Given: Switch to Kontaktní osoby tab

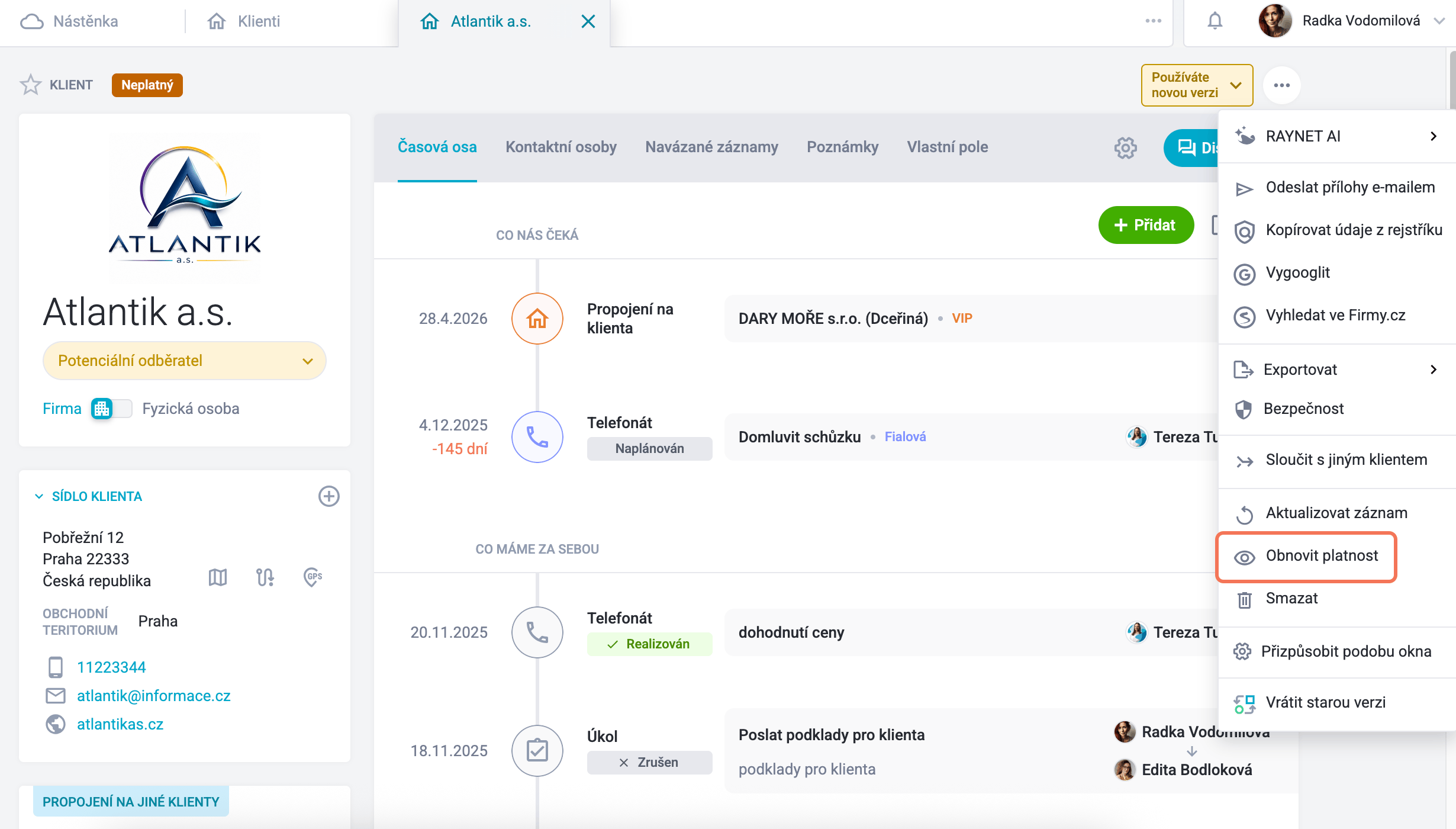Looking at the screenshot, I should pyautogui.click(x=561, y=147).
